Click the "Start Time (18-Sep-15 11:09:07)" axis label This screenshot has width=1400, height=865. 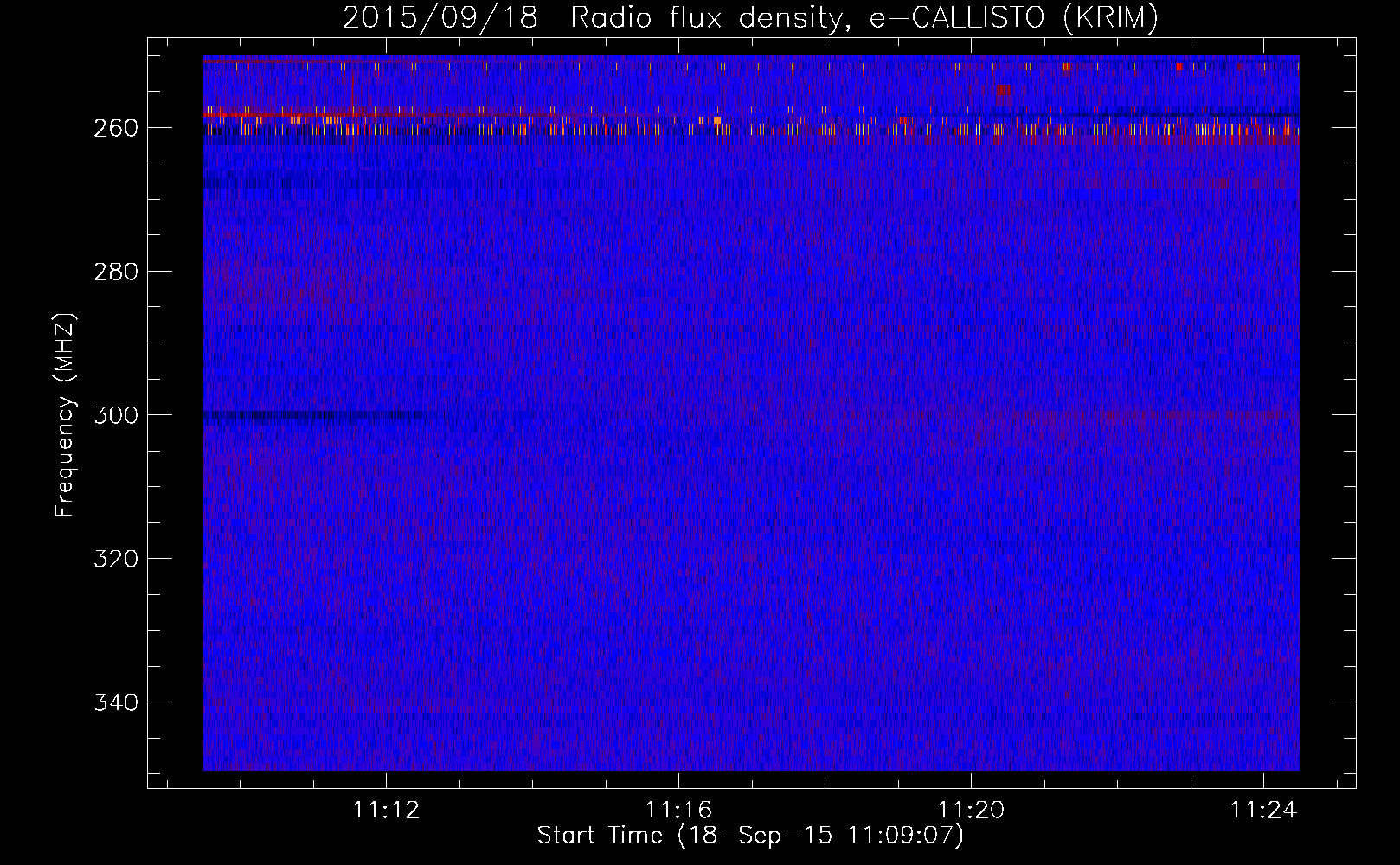750,836
